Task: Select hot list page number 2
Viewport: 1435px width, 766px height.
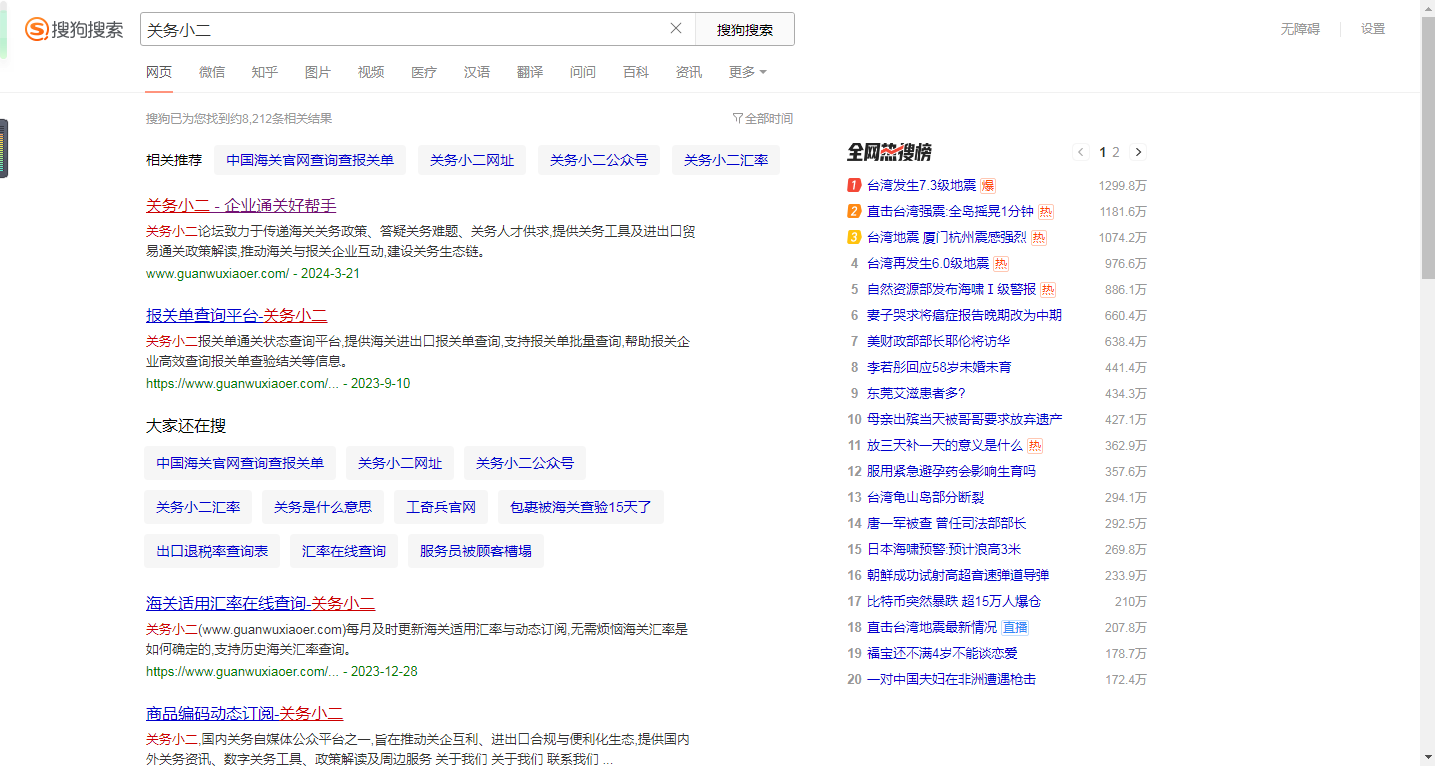Action: click(x=1116, y=152)
